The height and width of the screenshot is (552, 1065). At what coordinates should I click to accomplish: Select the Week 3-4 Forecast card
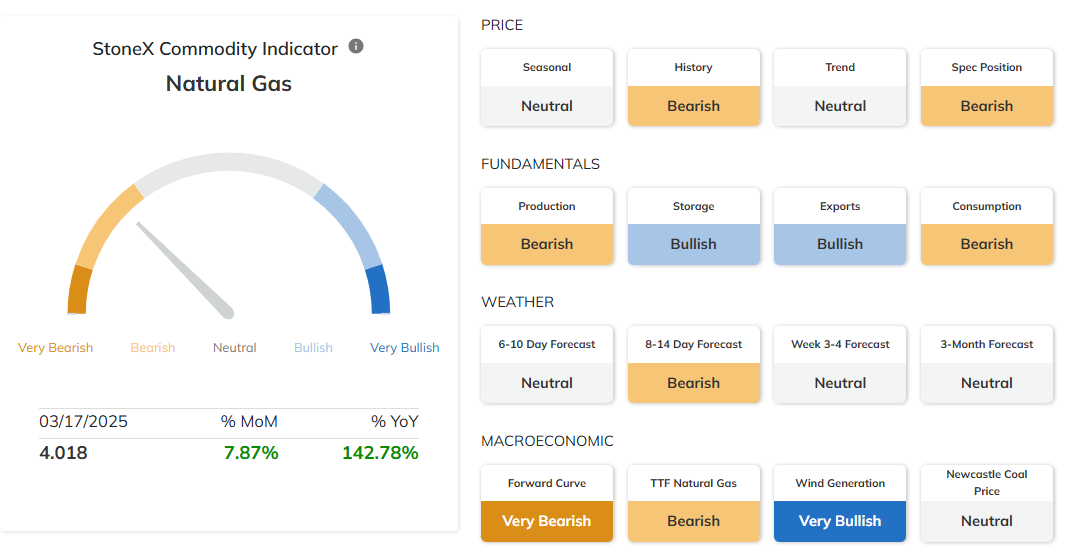840,365
